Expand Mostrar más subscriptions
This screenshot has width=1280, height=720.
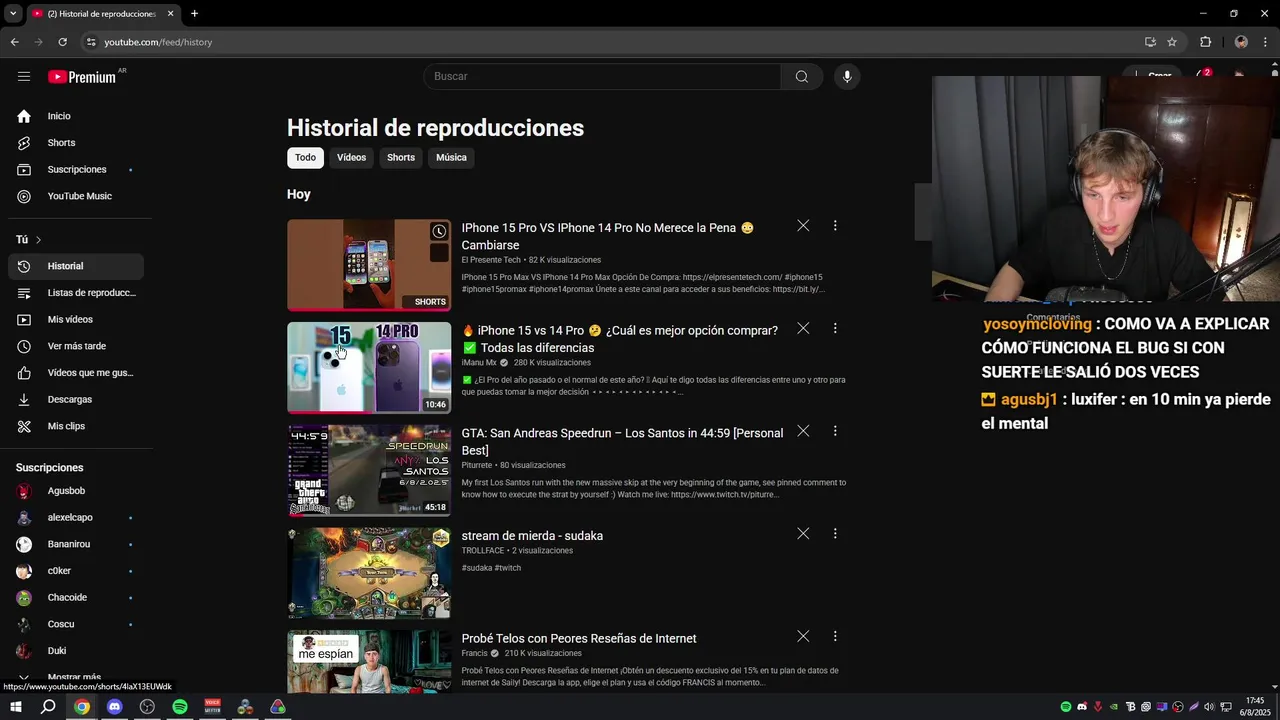[x=76, y=677]
